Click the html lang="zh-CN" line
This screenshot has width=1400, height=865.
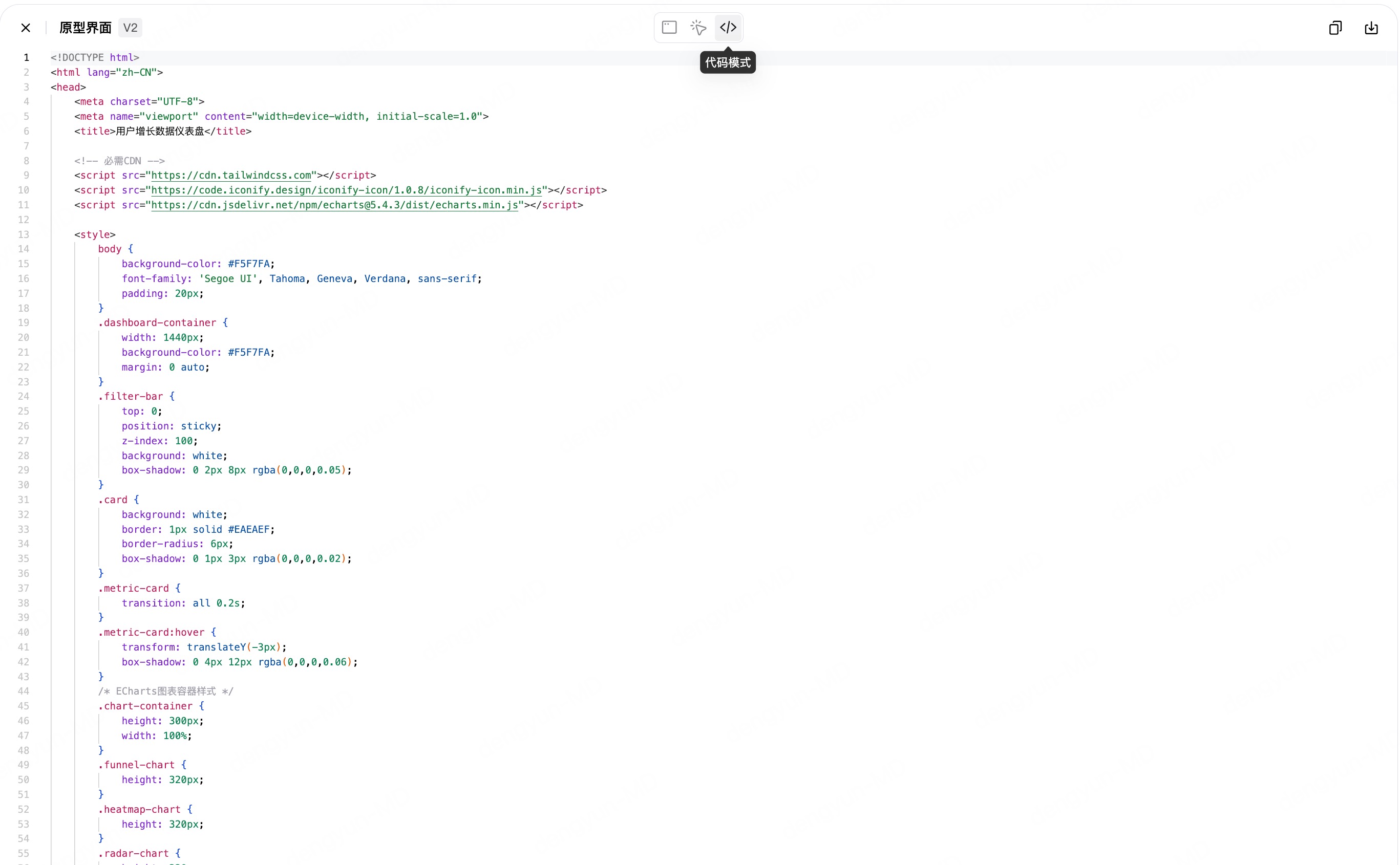[x=107, y=72]
